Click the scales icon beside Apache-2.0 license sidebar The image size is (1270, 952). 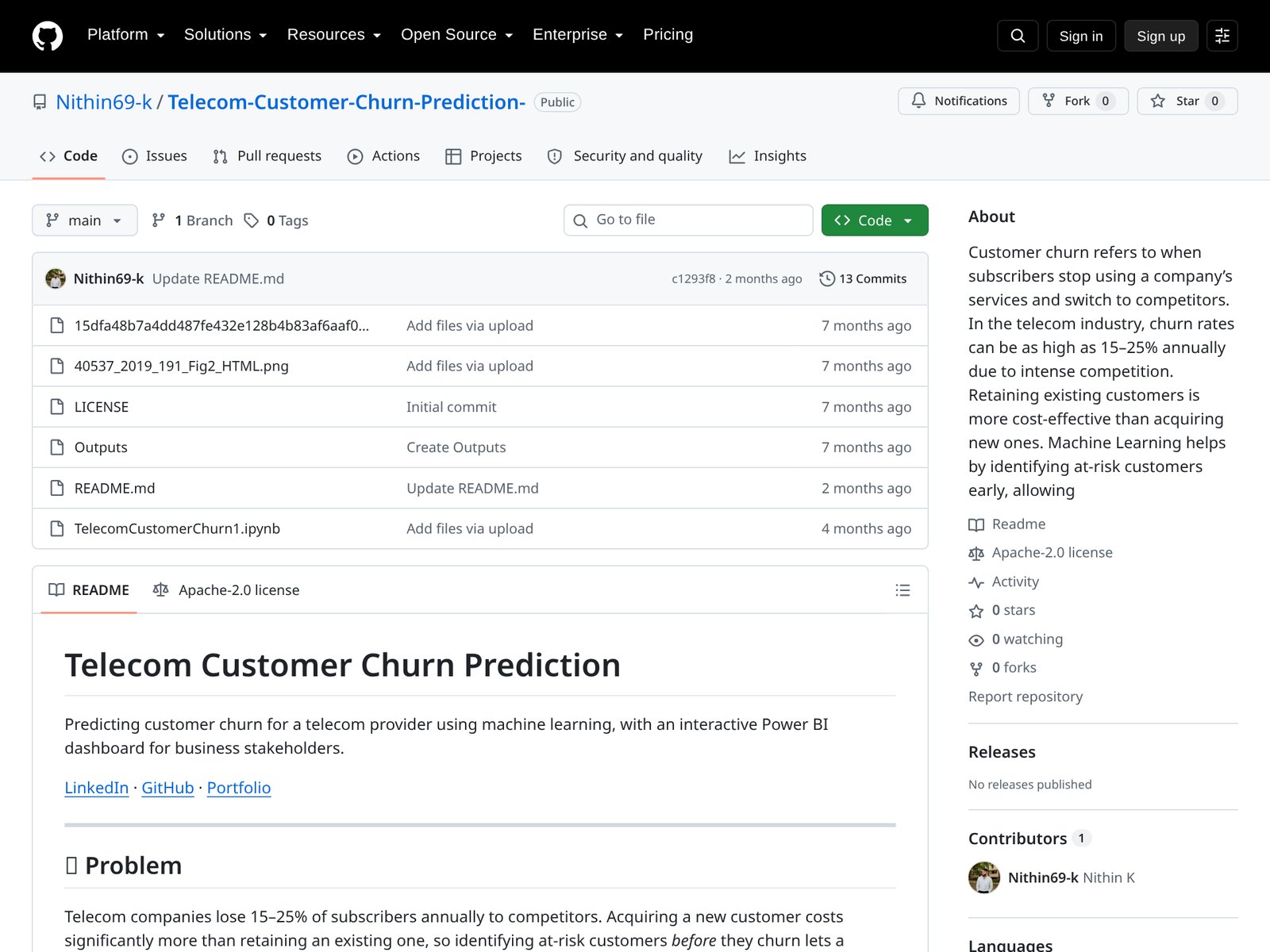976,553
